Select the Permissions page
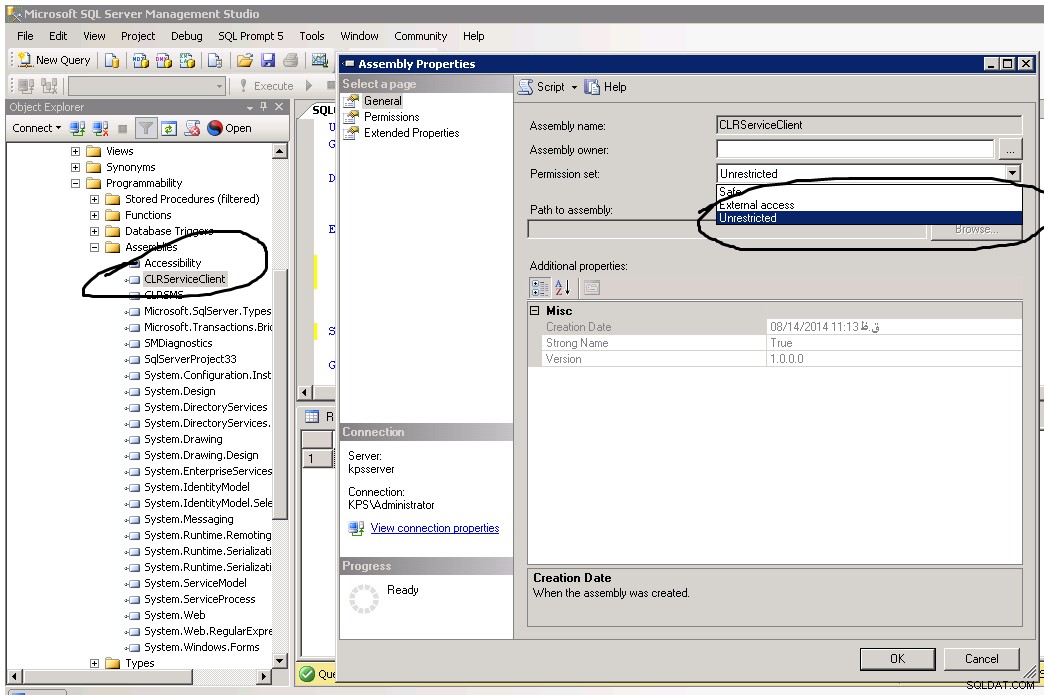Viewport: 1044px width, 695px height. pos(392,116)
